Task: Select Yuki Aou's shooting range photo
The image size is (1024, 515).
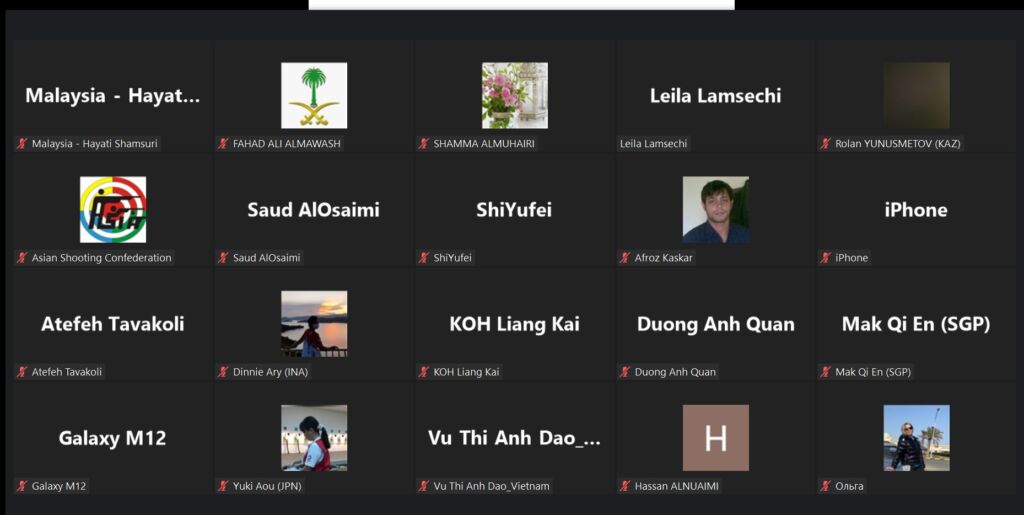Action: [314, 438]
